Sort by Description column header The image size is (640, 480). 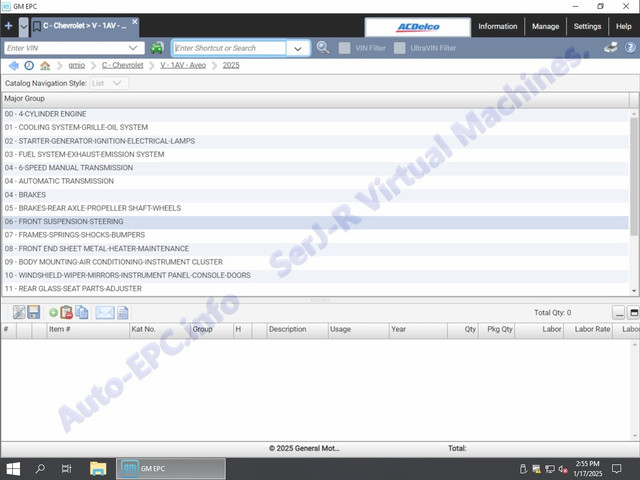[297, 330]
